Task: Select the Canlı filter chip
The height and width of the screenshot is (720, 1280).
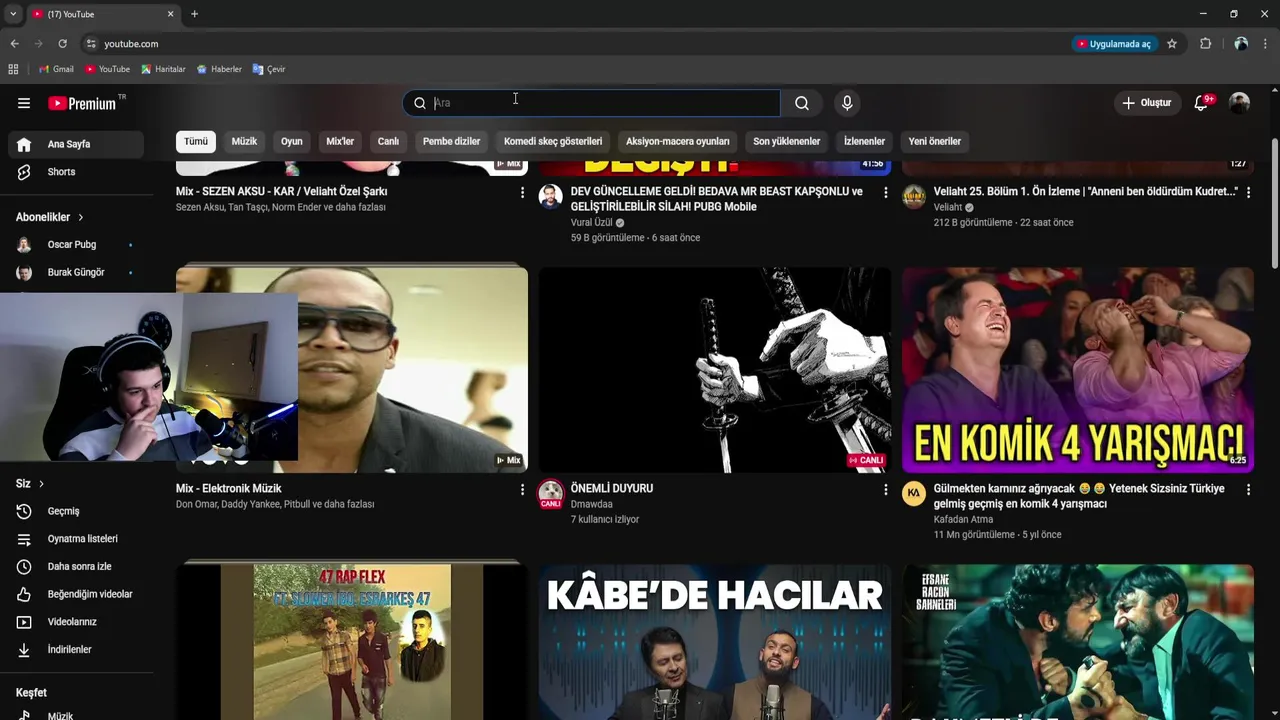Action: click(388, 141)
